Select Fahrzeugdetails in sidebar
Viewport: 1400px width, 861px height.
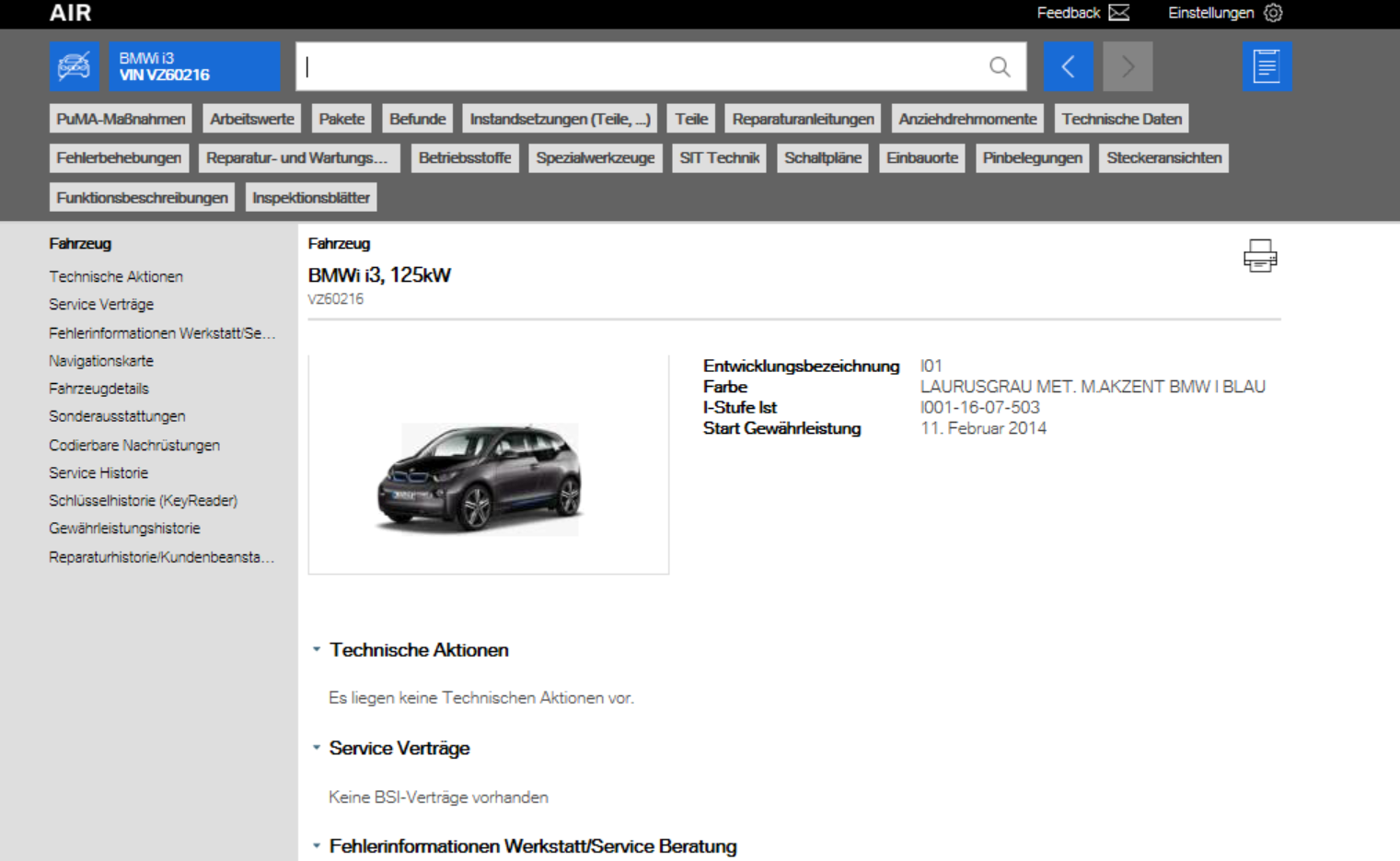tap(98, 389)
